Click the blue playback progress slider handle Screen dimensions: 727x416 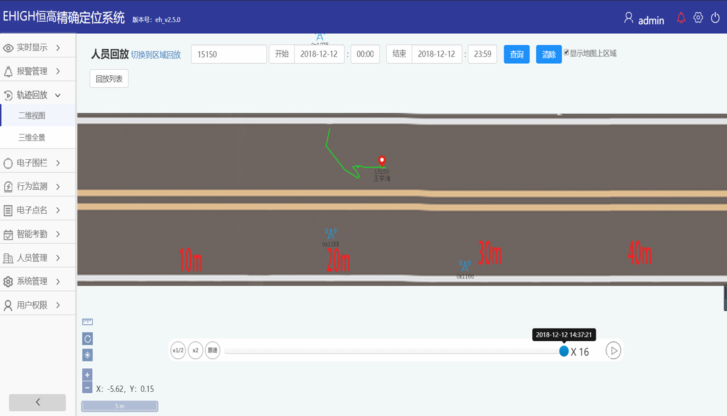[x=564, y=351]
